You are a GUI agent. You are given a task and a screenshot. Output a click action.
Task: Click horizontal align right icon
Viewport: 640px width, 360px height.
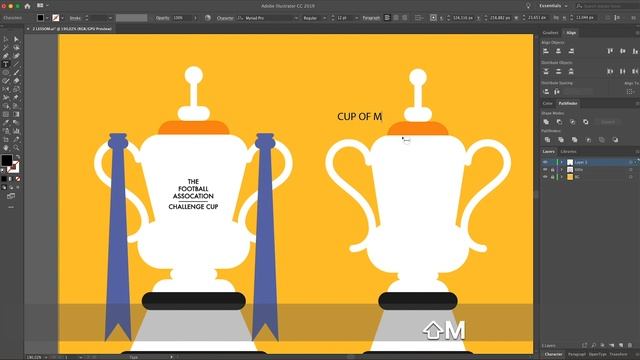coord(571,51)
